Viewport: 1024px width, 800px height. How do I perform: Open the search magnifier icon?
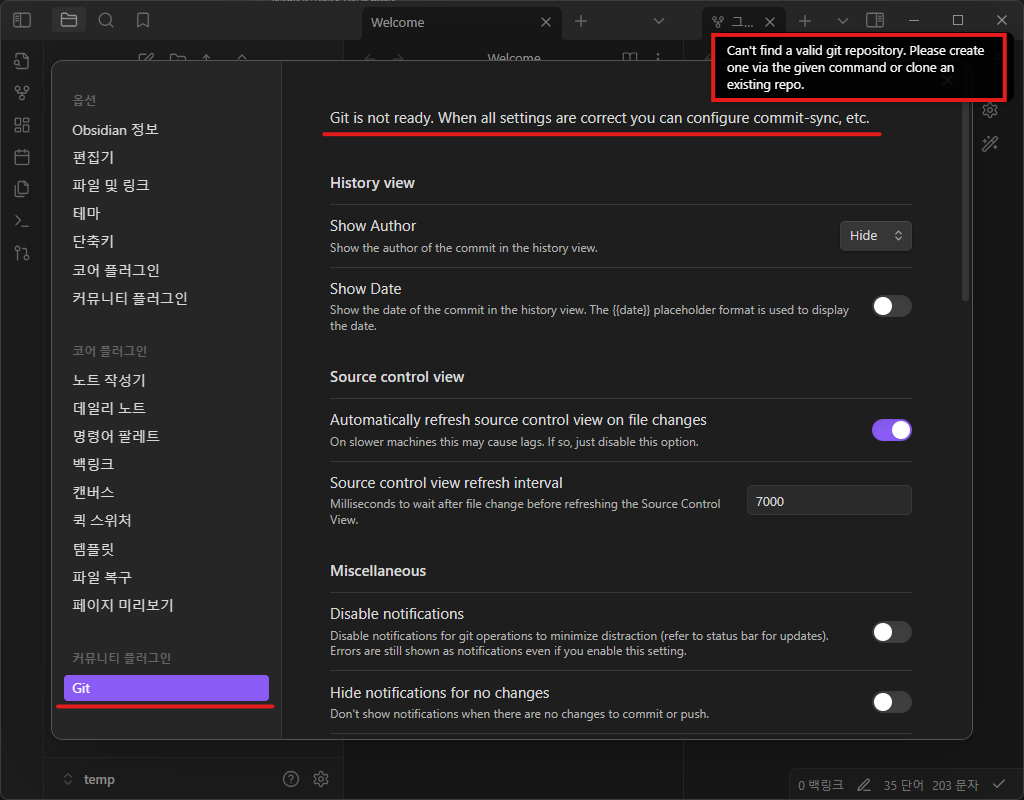[x=106, y=20]
